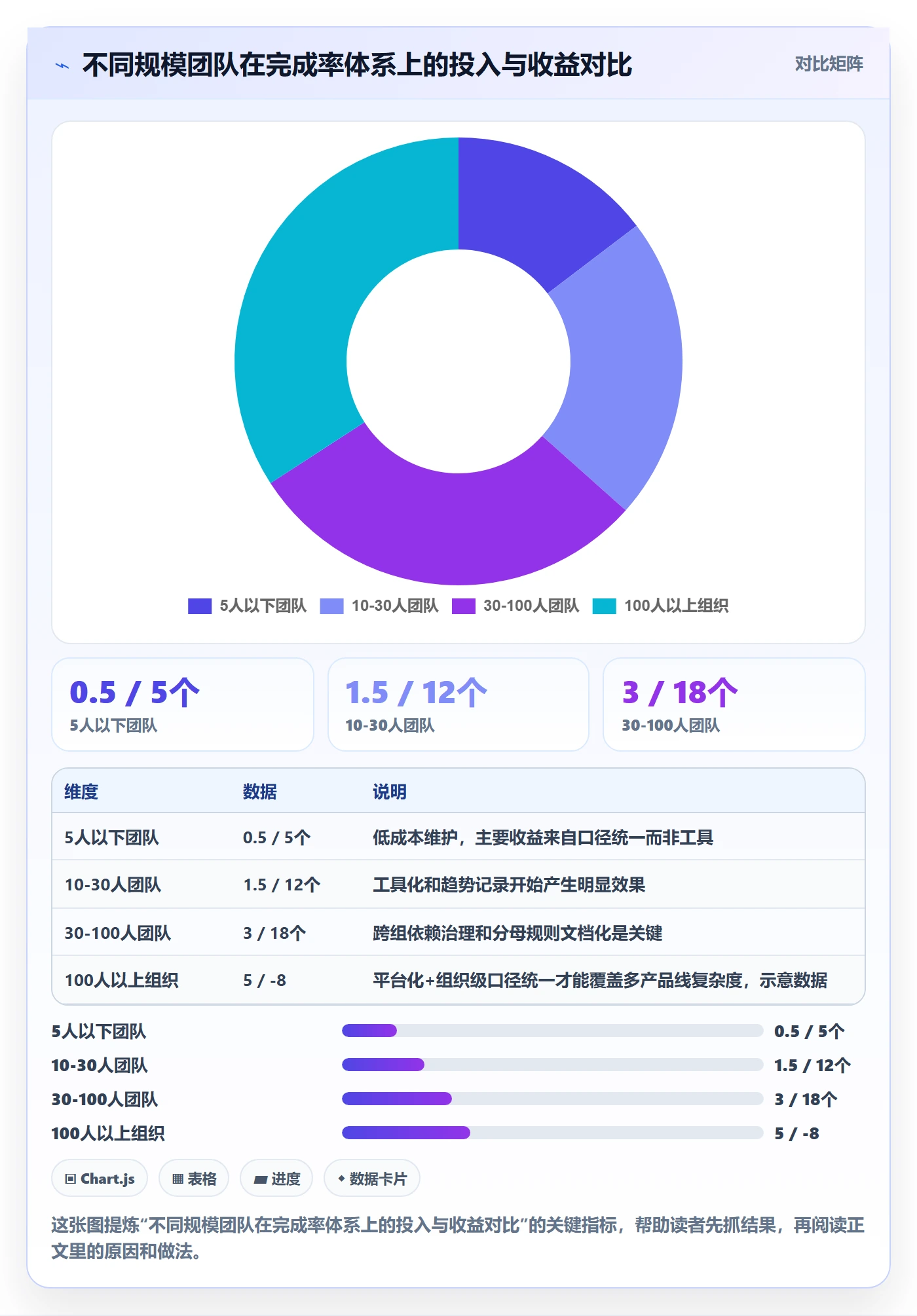Click description 跨组依赖治理和分母规则文档化是关键
The width and height of the screenshot is (917, 1316).
[517, 932]
